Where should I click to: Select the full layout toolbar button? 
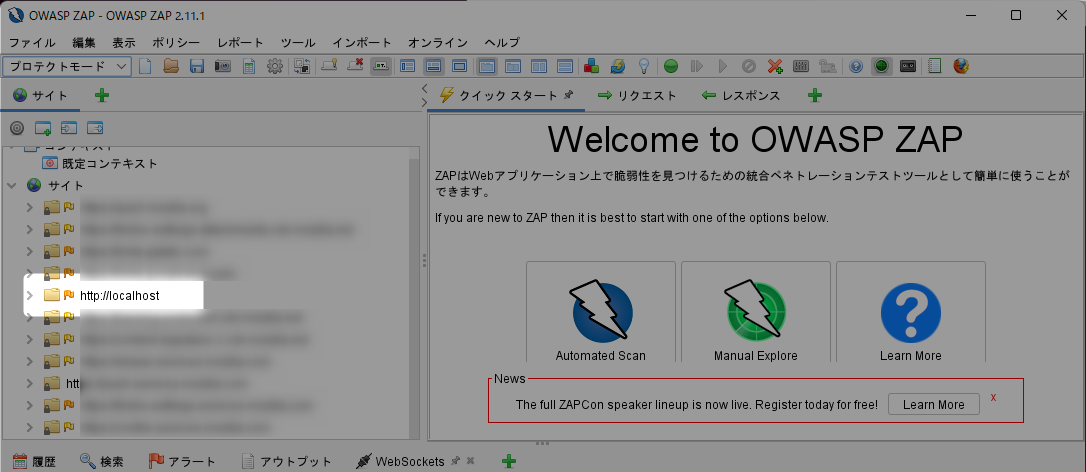tap(459, 67)
